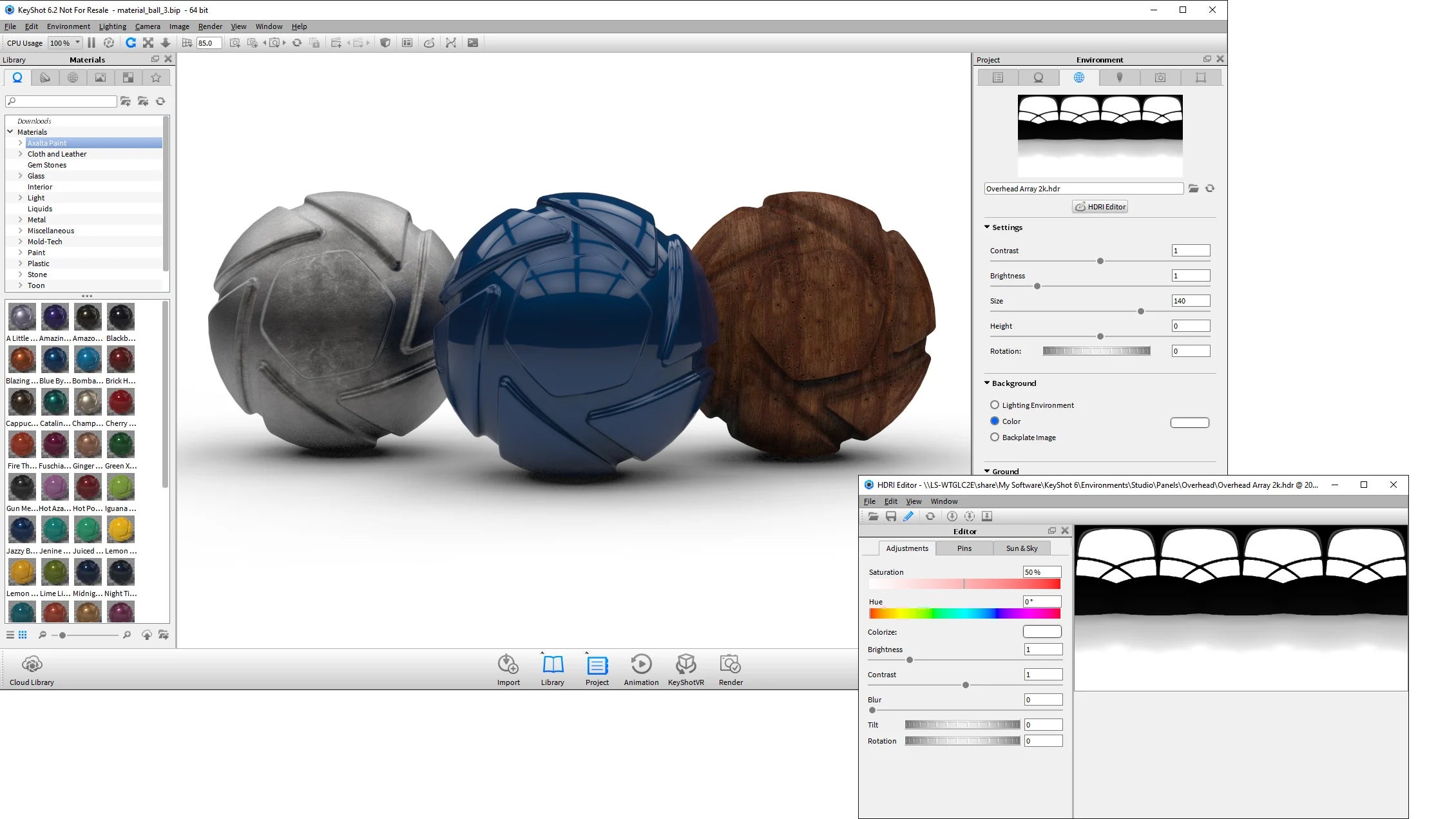Expand the Stone materials category
Viewport: 1456px width, 819px height.
pos(21,274)
